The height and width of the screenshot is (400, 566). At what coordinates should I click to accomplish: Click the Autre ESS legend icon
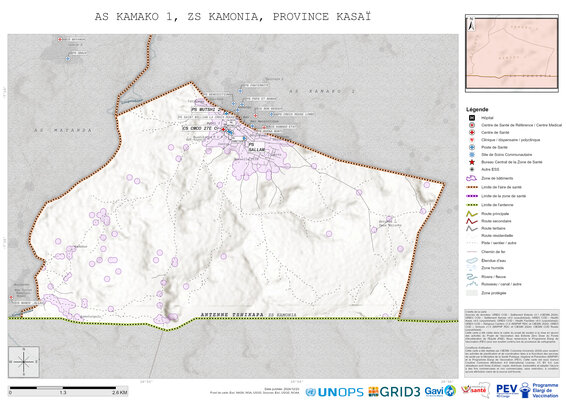(x=472, y=169)
